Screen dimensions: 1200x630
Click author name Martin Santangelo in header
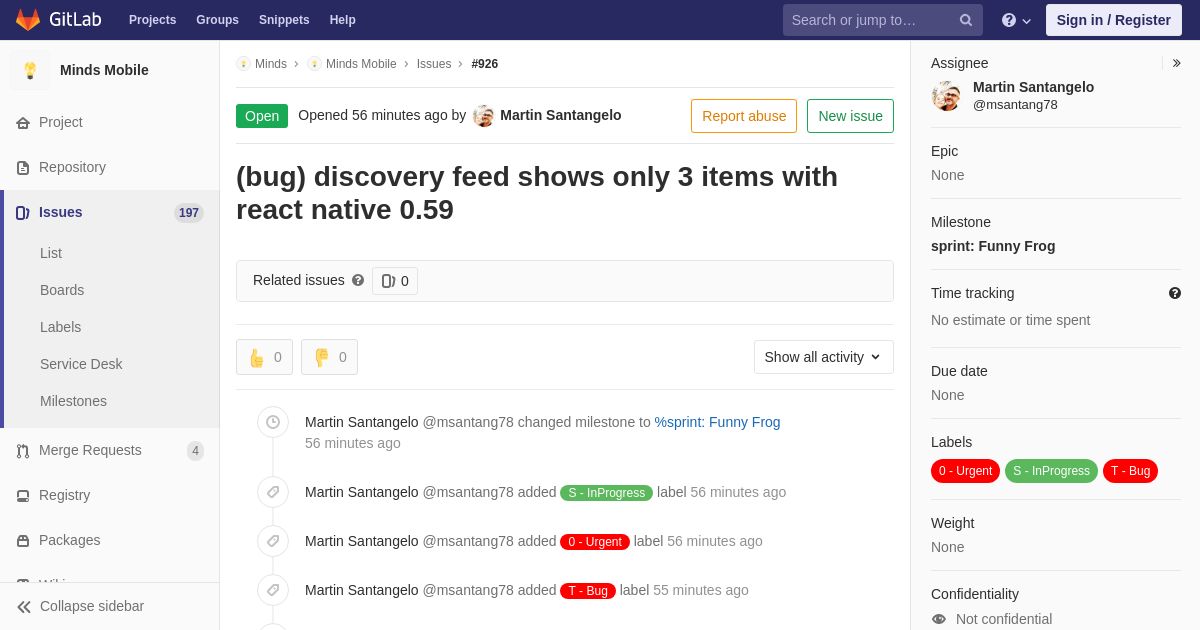(561, 115)
